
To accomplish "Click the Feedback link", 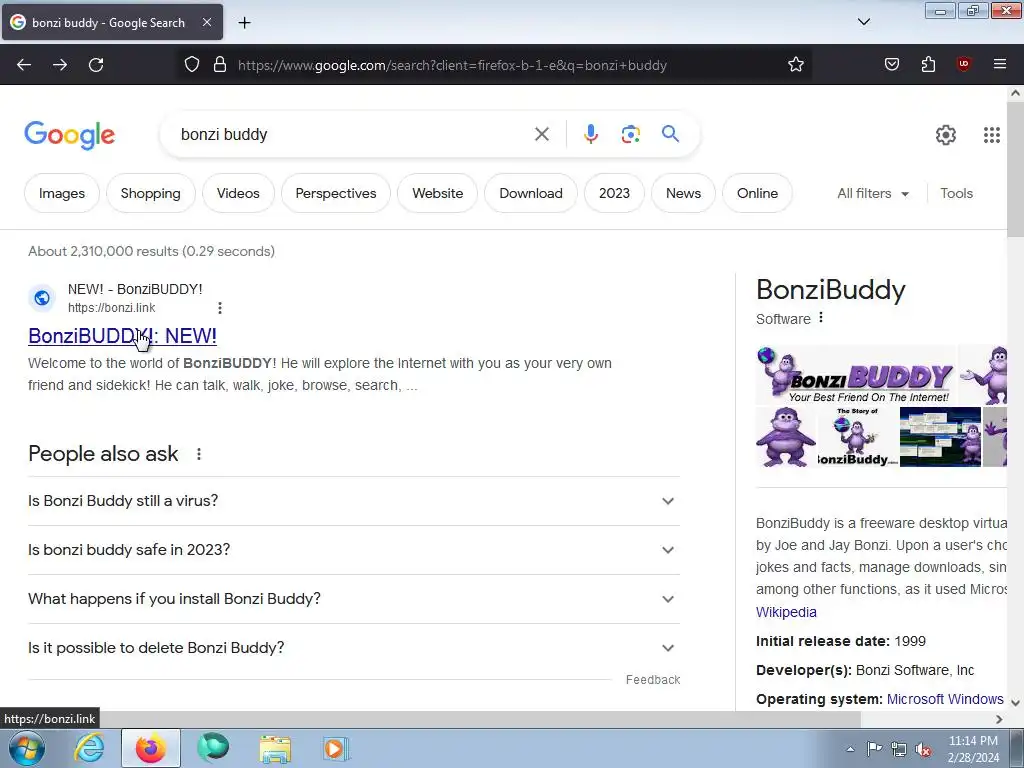I will (652, 680).
